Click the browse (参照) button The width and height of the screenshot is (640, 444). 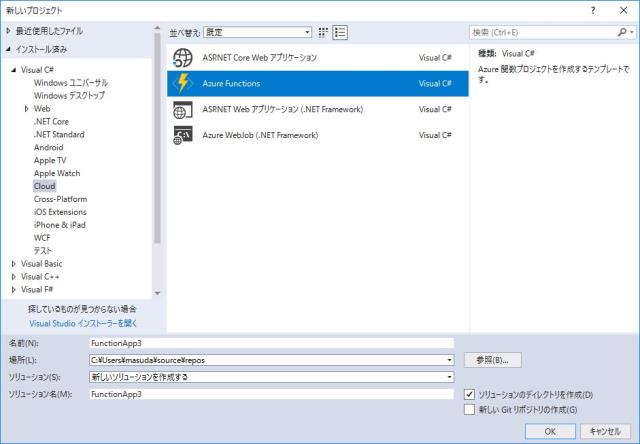492,360
